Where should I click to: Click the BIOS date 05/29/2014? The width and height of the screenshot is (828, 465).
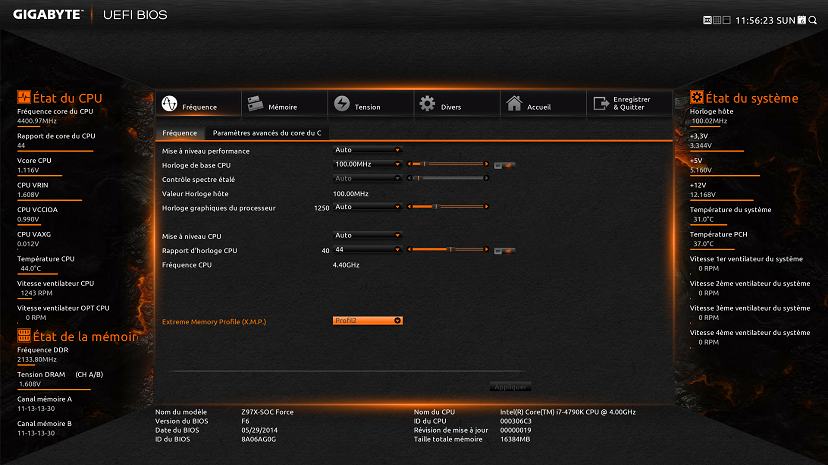(x=259, y=430)
